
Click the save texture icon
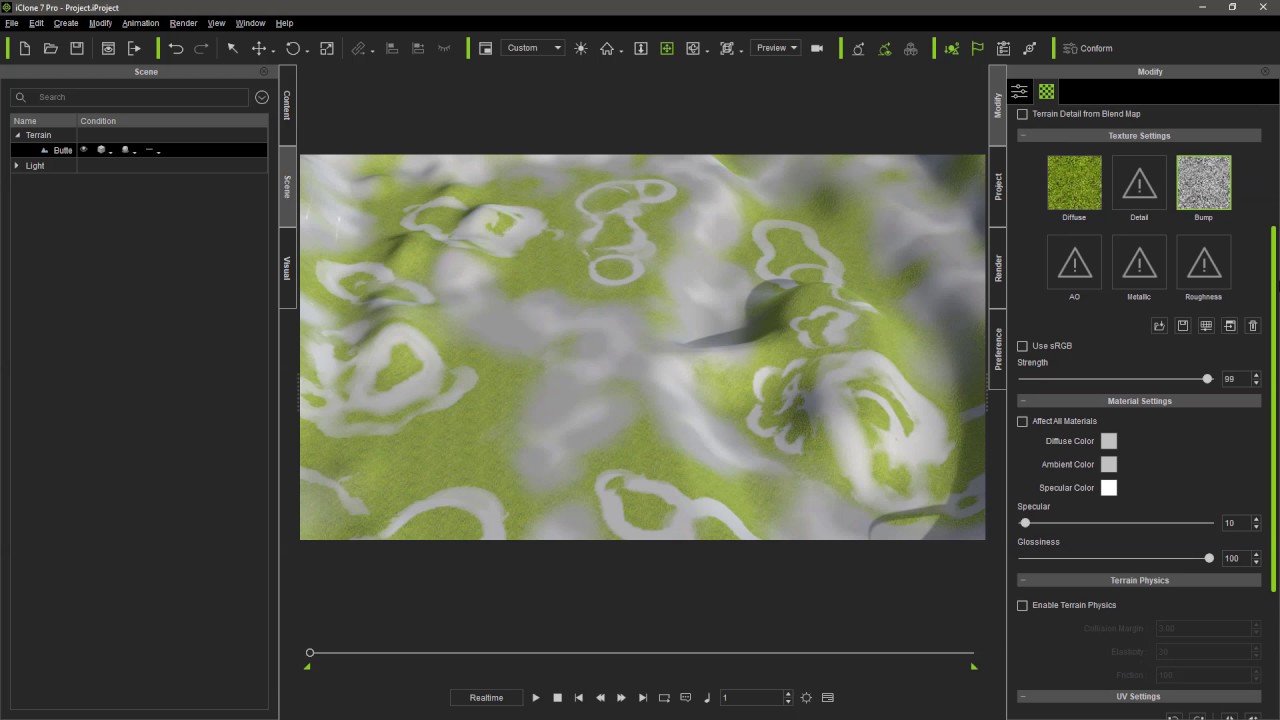[1183, 326]
